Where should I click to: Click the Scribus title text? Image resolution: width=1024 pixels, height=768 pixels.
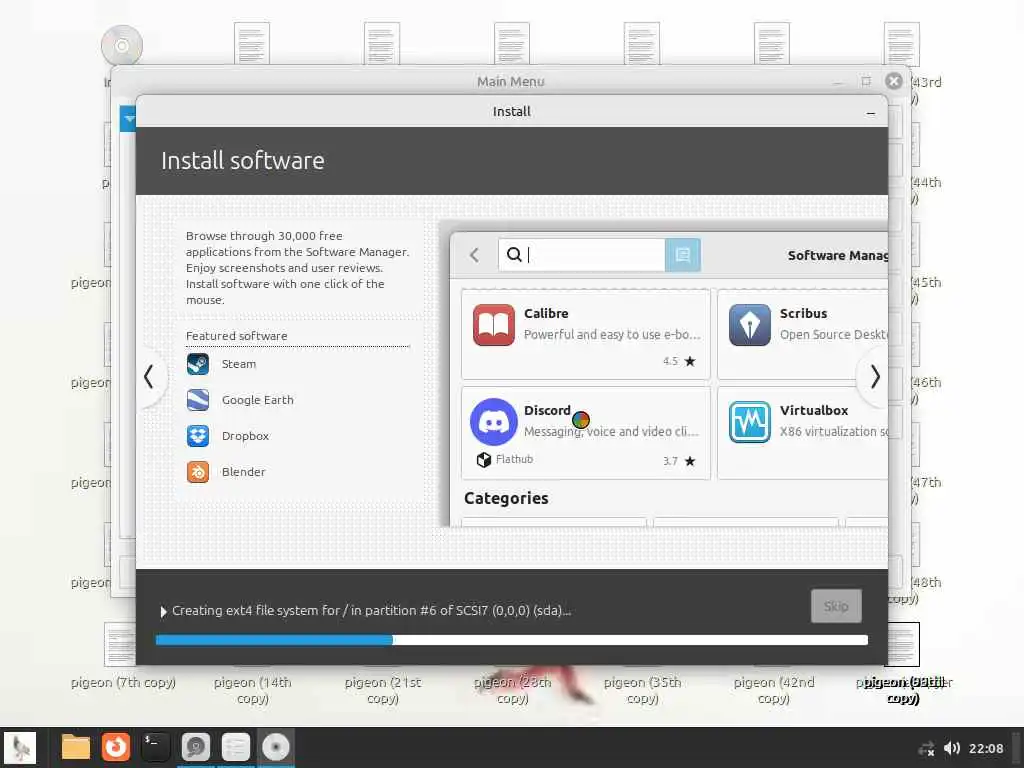coord(803,313)
